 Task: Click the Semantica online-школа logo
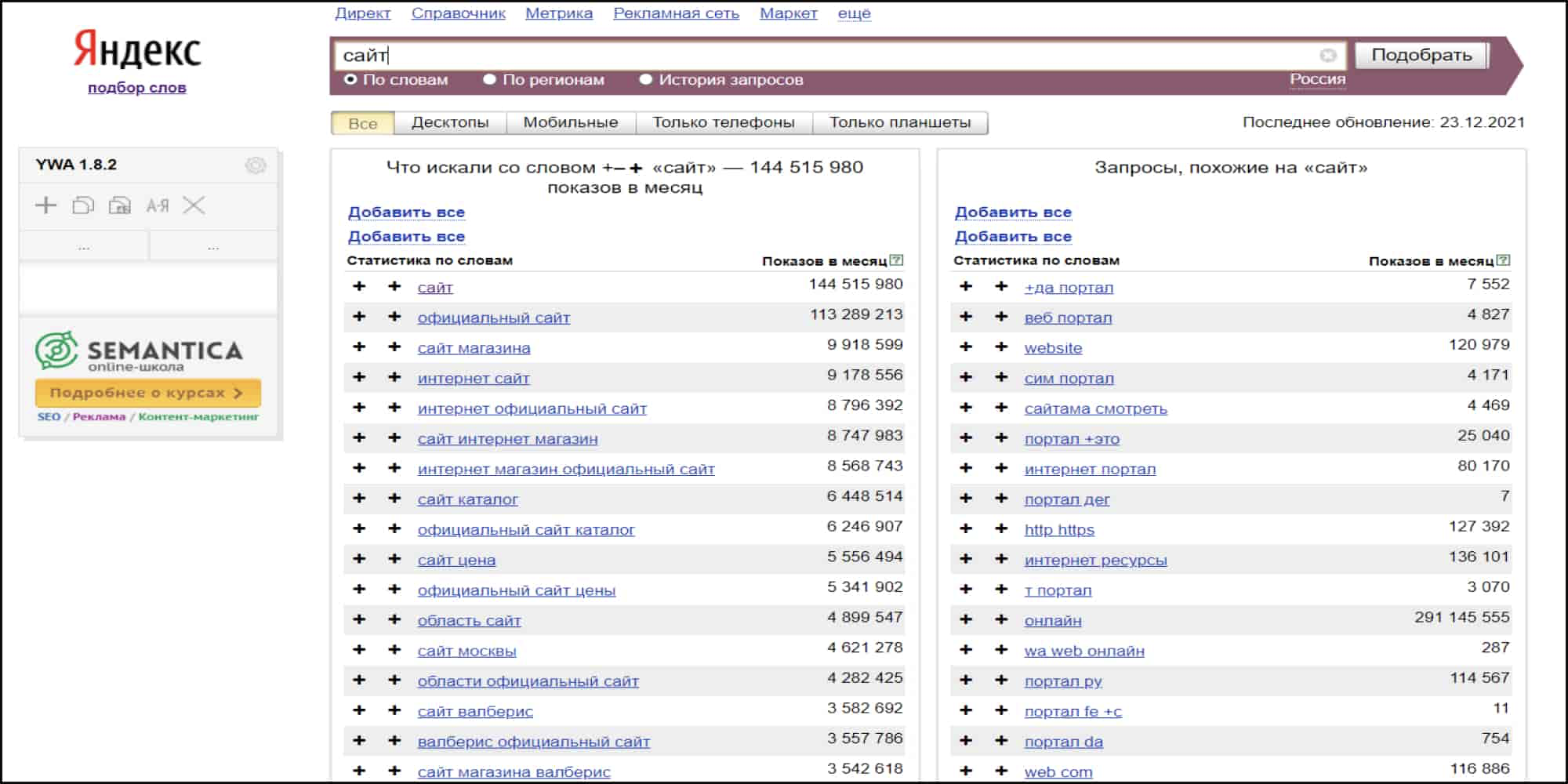pos(140,351)
